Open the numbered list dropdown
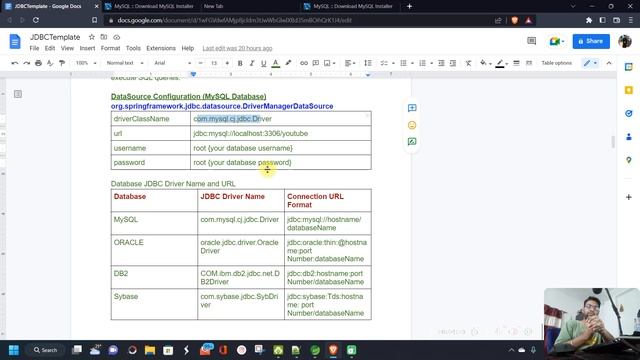The width and height of the screenshot is (640, 360). pos(426,63)
